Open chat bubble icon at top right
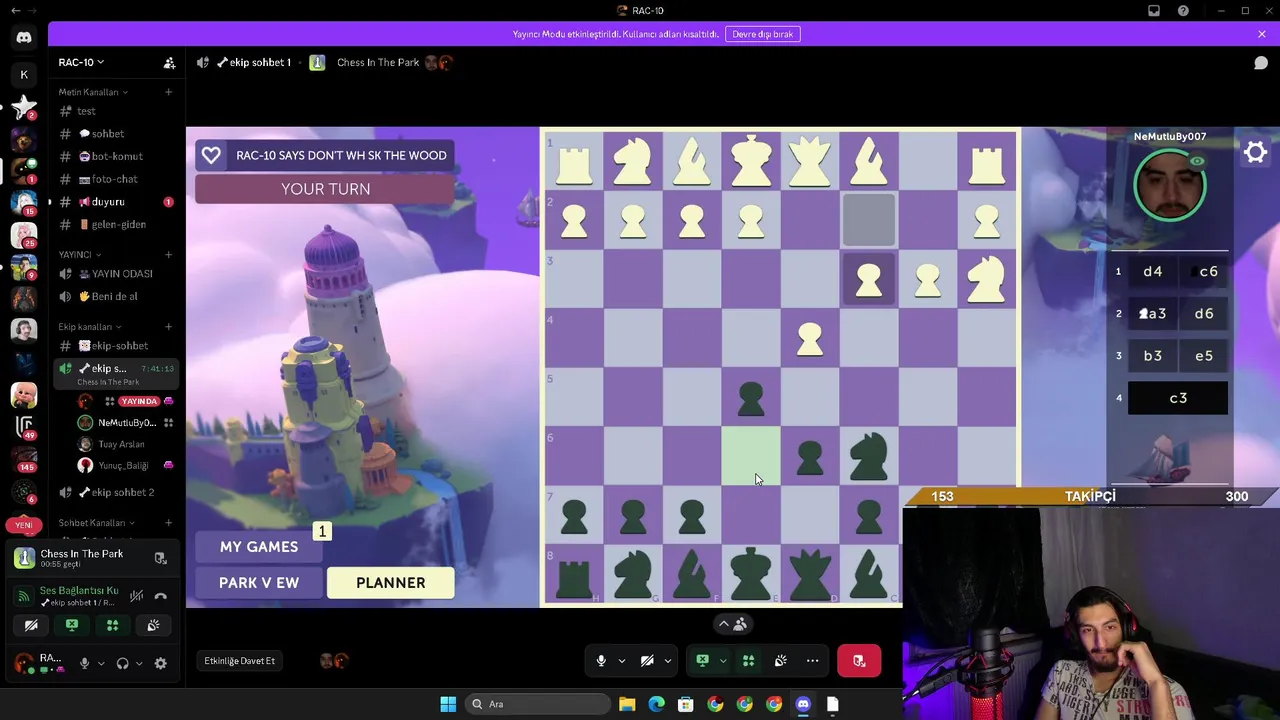Screen dimensions: 1280x720 pyautogui.click(x=1261, y=62)
